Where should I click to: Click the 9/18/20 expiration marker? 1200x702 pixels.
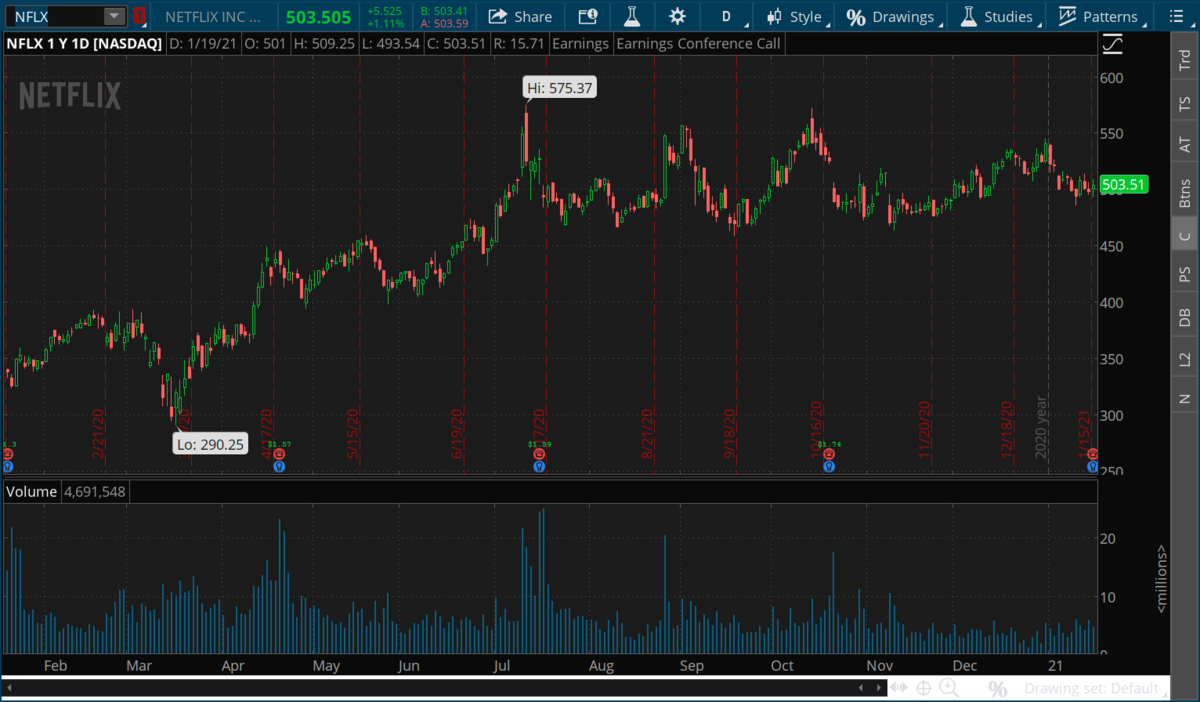point(731,432)
